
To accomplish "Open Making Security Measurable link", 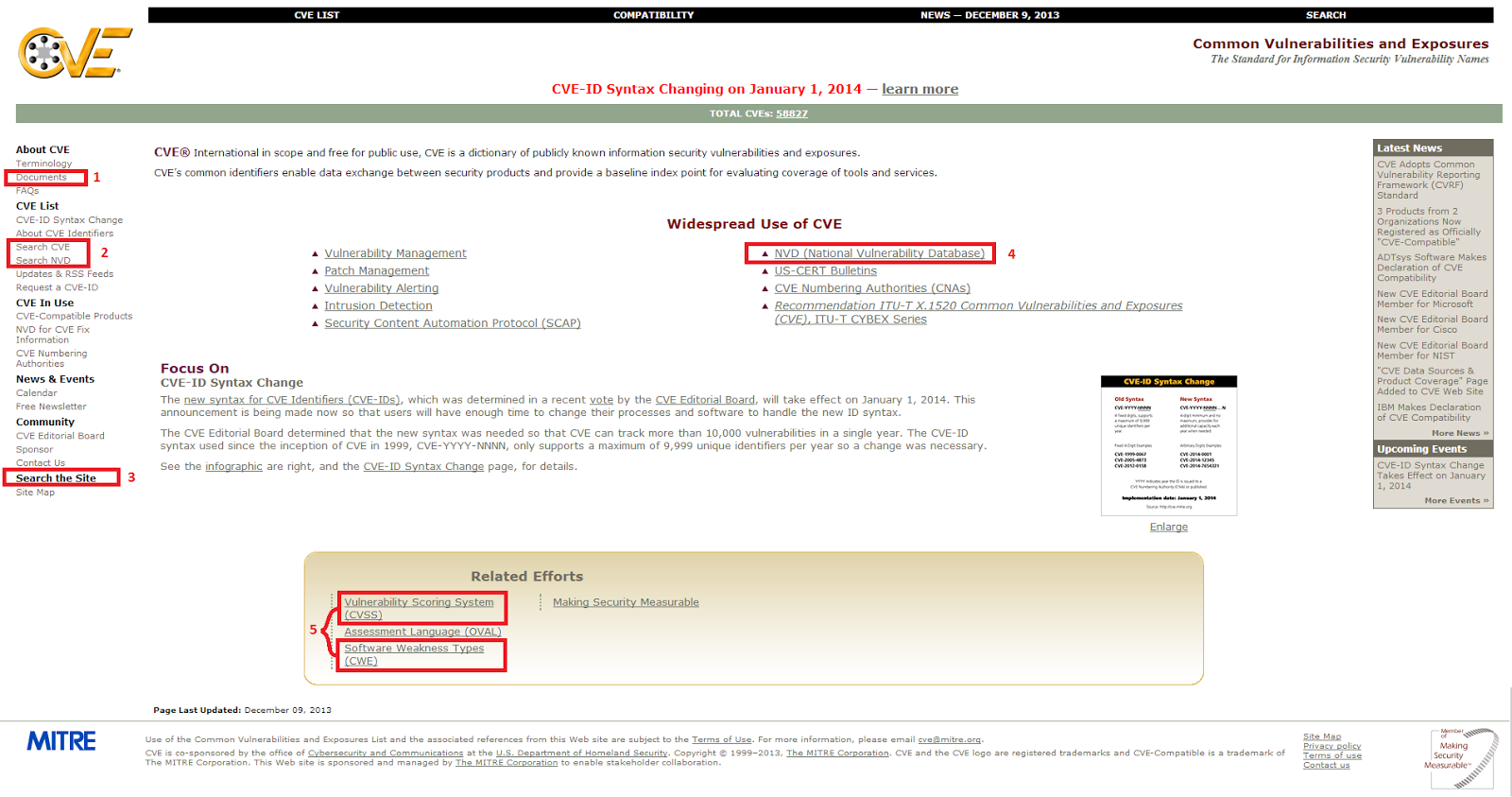I will 626,602.
